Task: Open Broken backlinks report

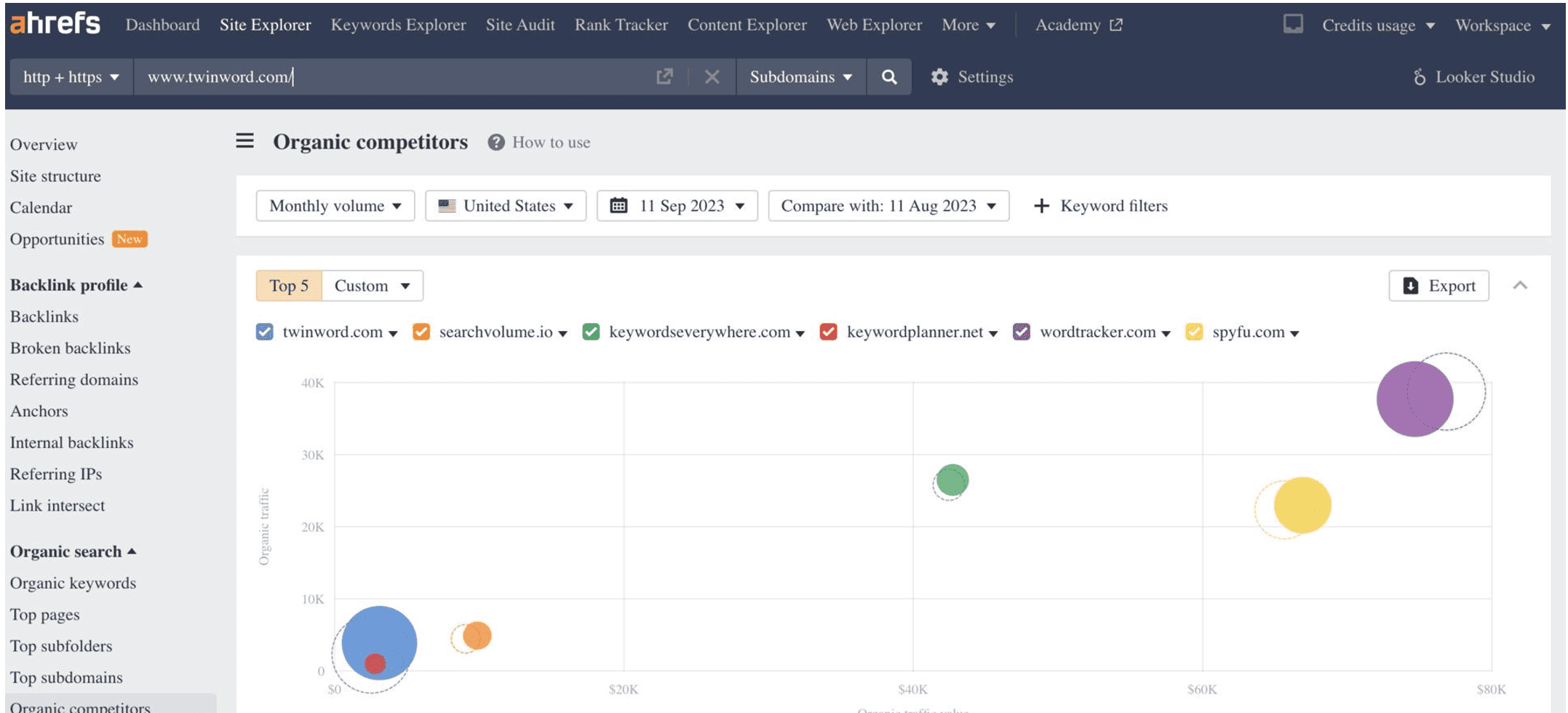Action: coord(71,348)
